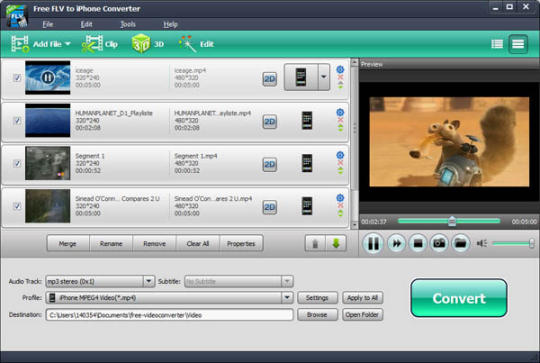Open the Add File dropdown arrow

click(x=68, y=44)
